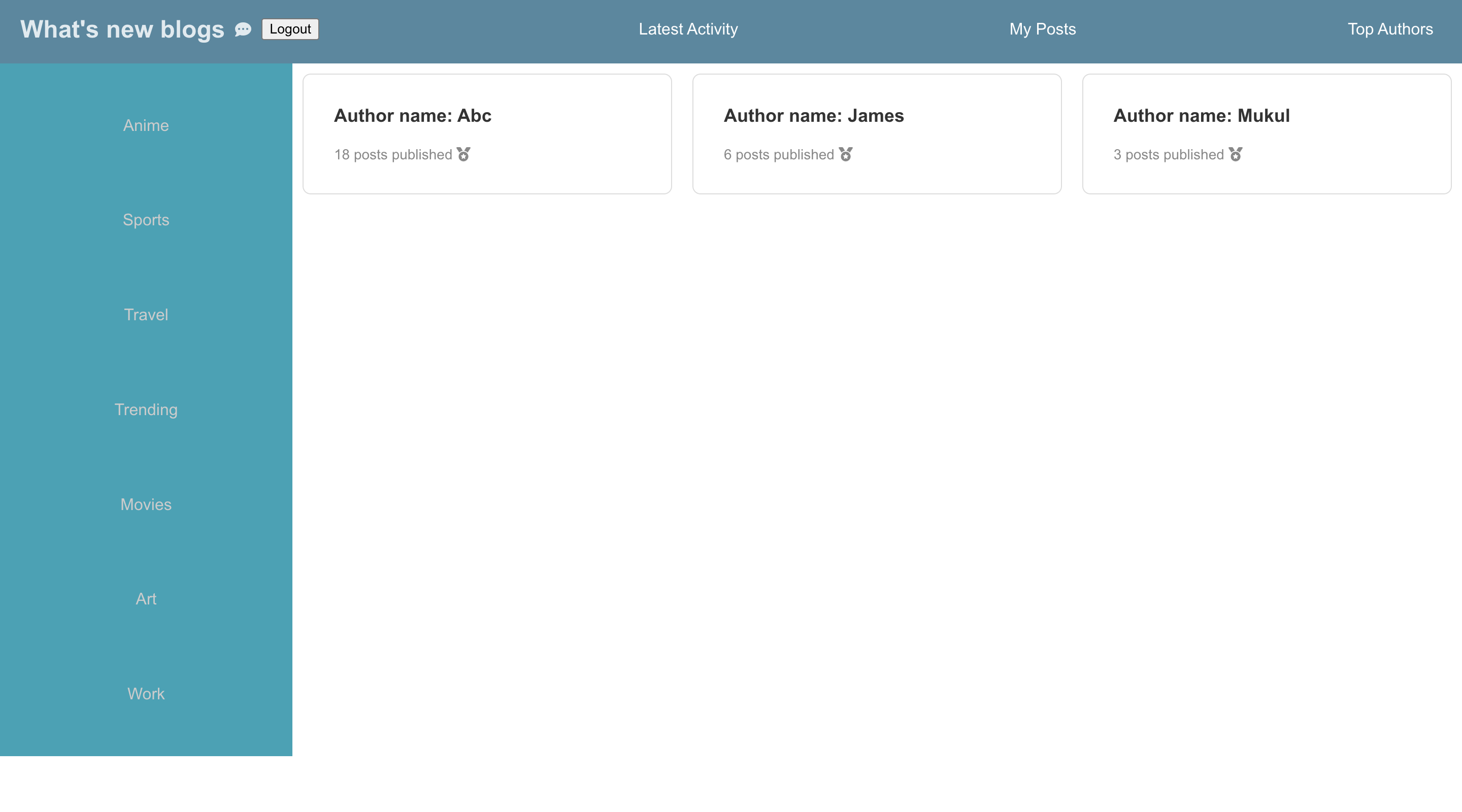1462x812 pixels.
Task: Click the 18 posts published text
Action: (x=393, y=155)
